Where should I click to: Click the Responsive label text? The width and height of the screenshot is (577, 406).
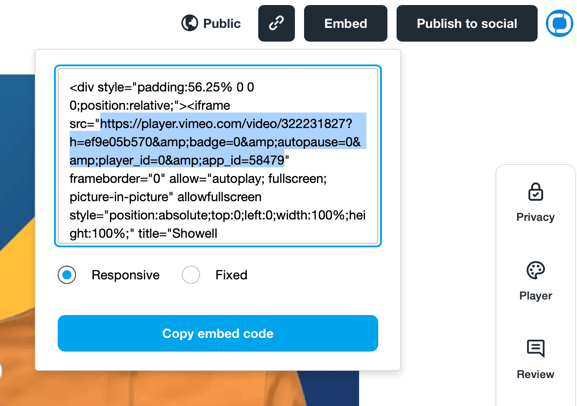[125, 275]
